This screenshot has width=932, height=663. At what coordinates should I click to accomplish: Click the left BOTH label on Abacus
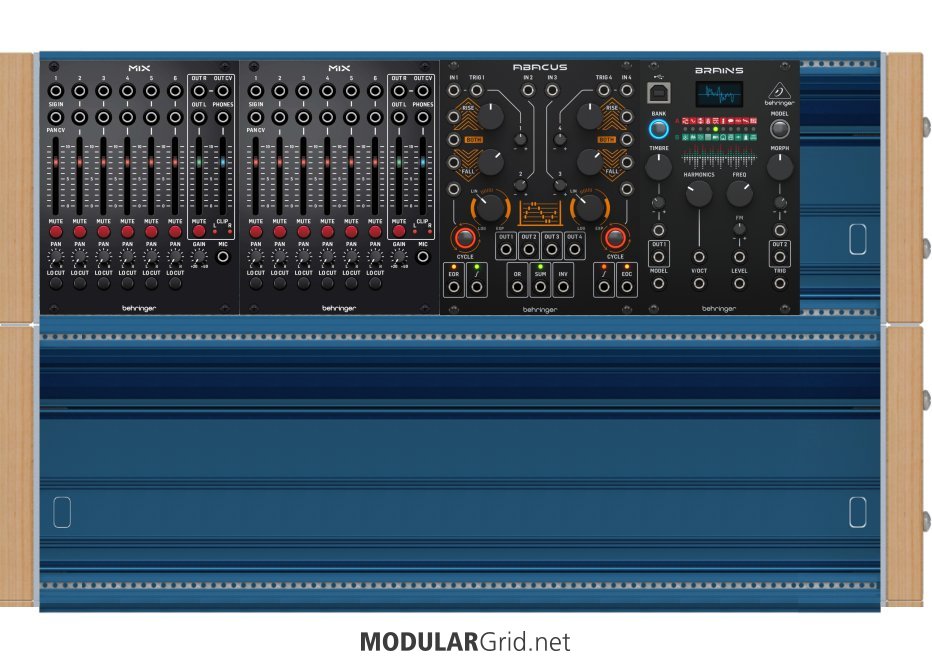tap(474, 140)
